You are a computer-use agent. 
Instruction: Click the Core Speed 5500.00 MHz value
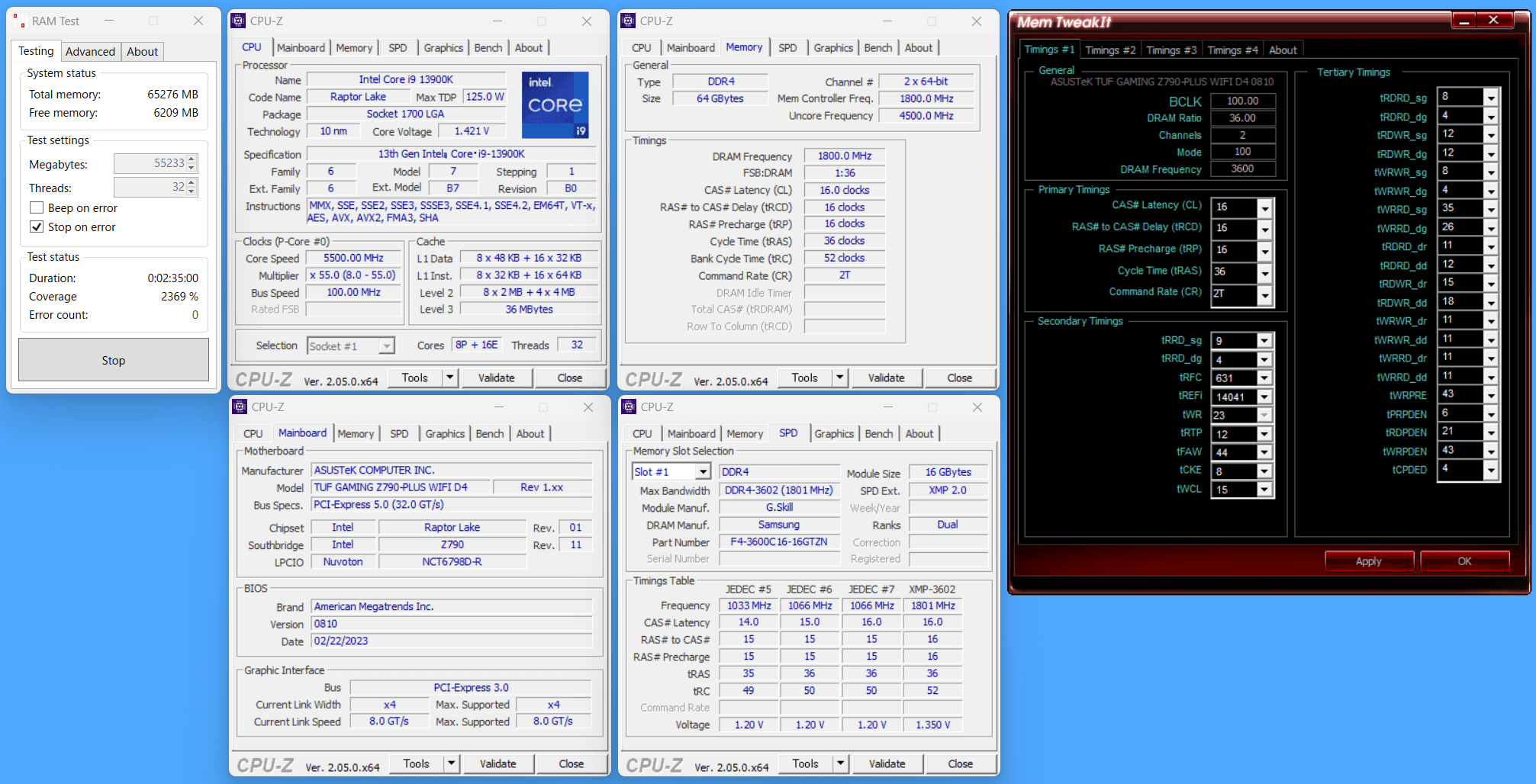tap(353, 258)
